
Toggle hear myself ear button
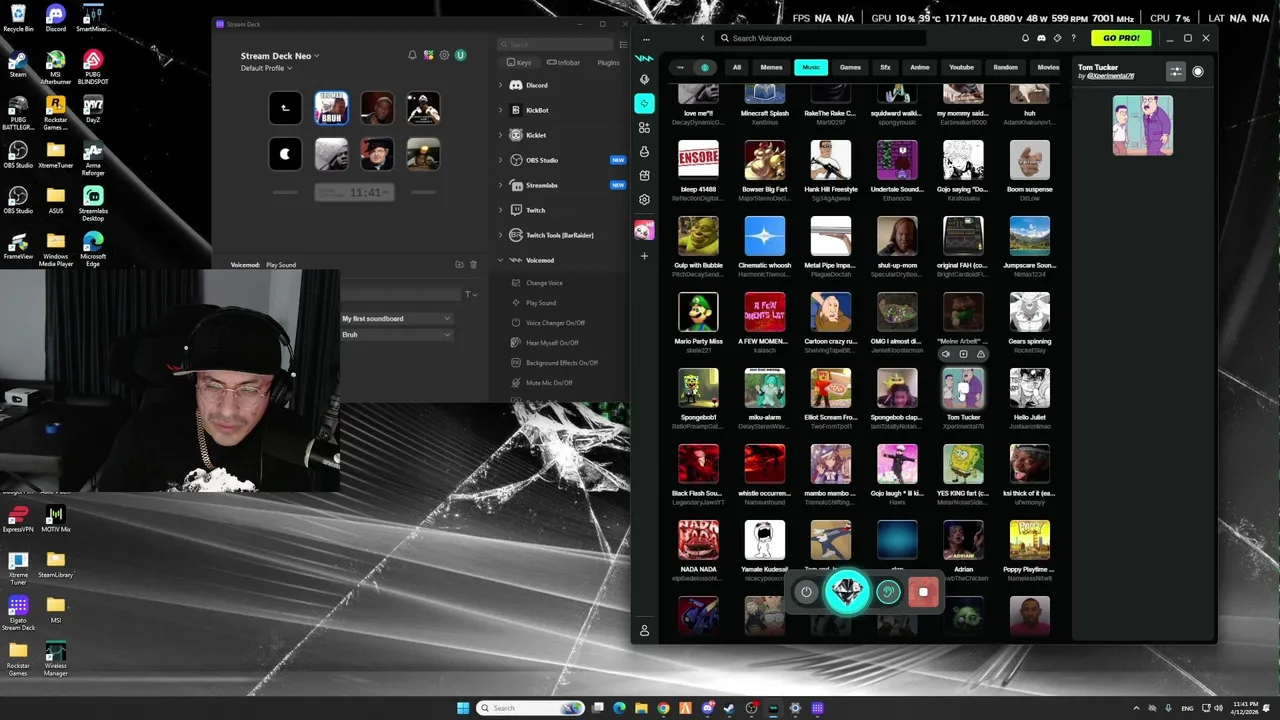point(888,592)
